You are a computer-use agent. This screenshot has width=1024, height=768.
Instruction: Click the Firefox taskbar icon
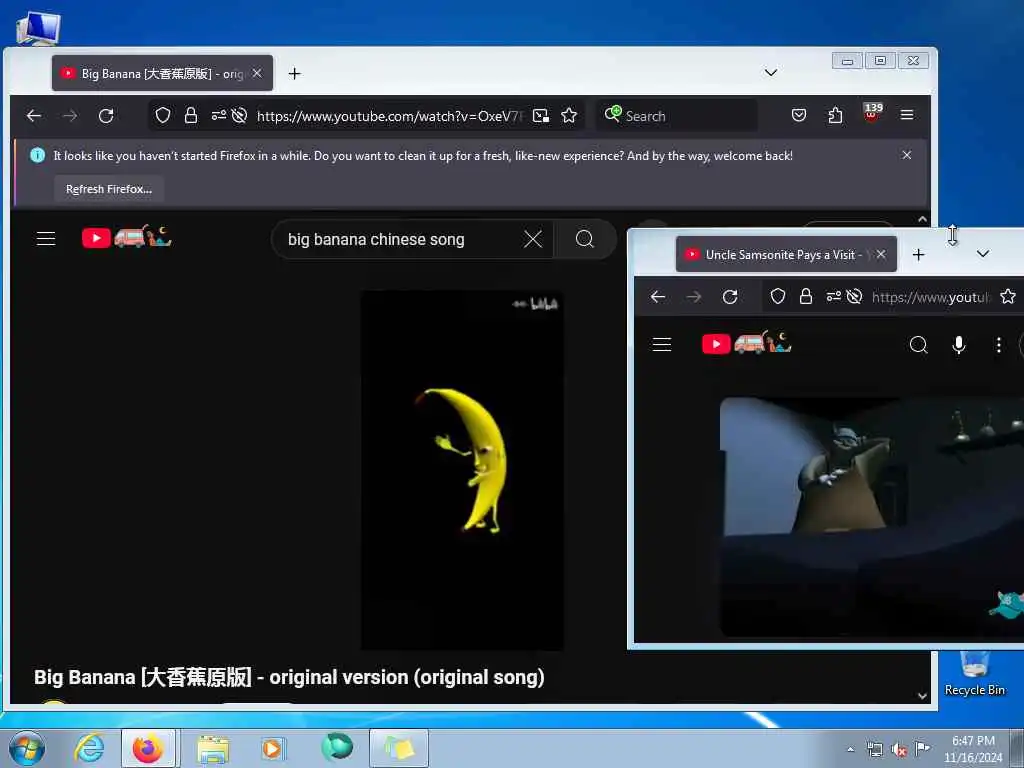[x=148, y=748]
